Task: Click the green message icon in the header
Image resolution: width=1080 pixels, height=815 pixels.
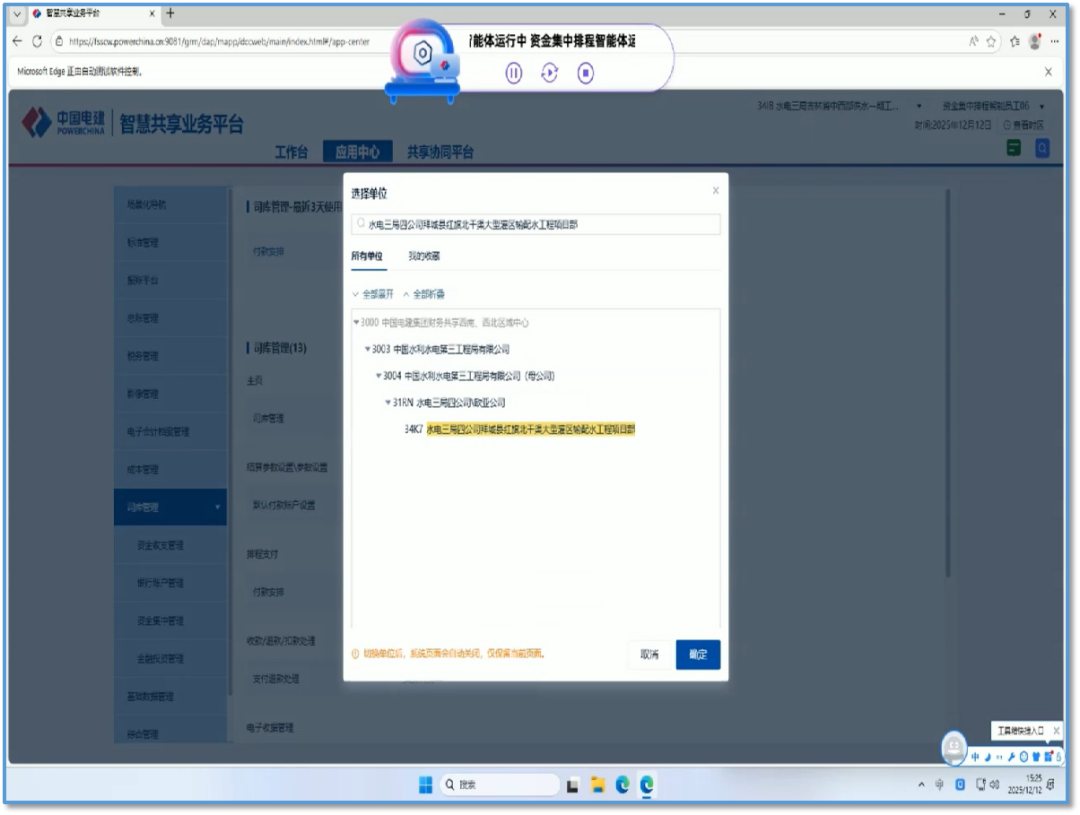Action: click(x=1013, y=148)
